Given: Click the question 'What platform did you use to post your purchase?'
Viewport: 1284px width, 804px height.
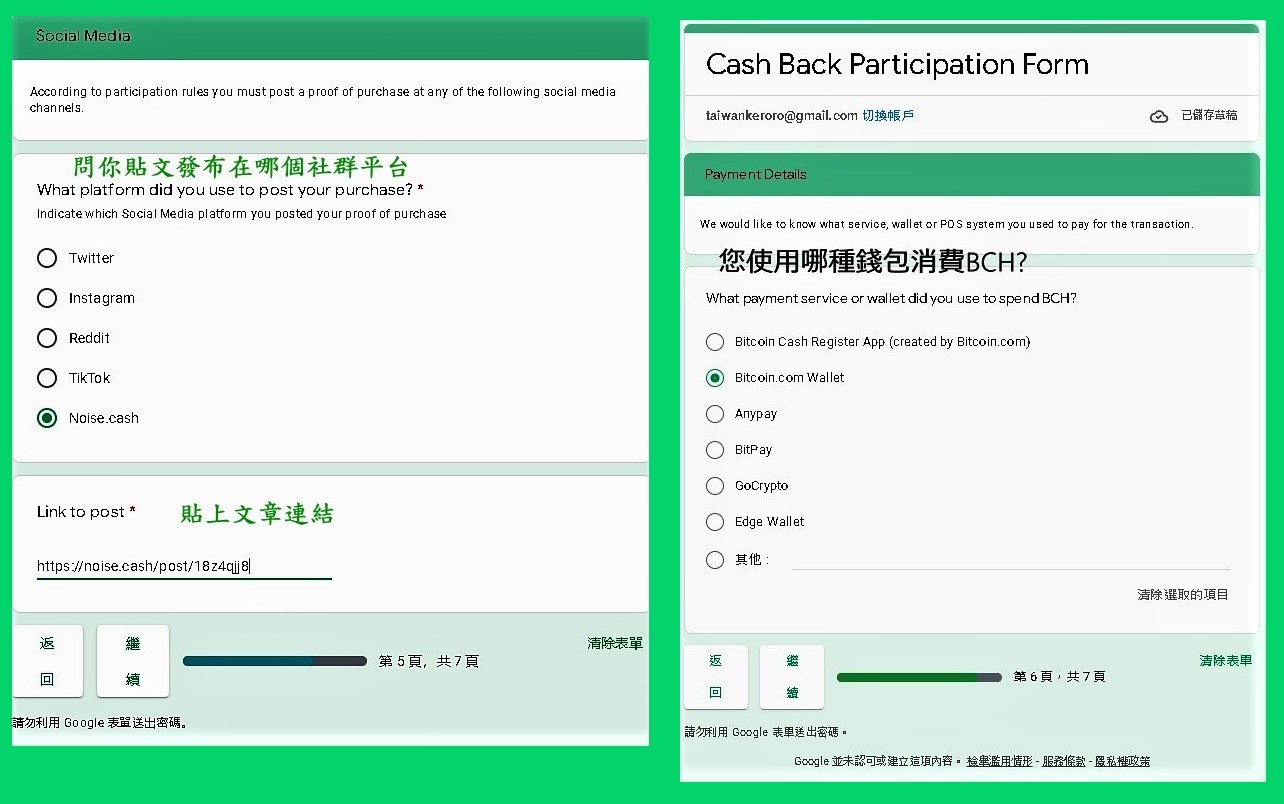Looking at the screenshot, I should click(230, 190).
